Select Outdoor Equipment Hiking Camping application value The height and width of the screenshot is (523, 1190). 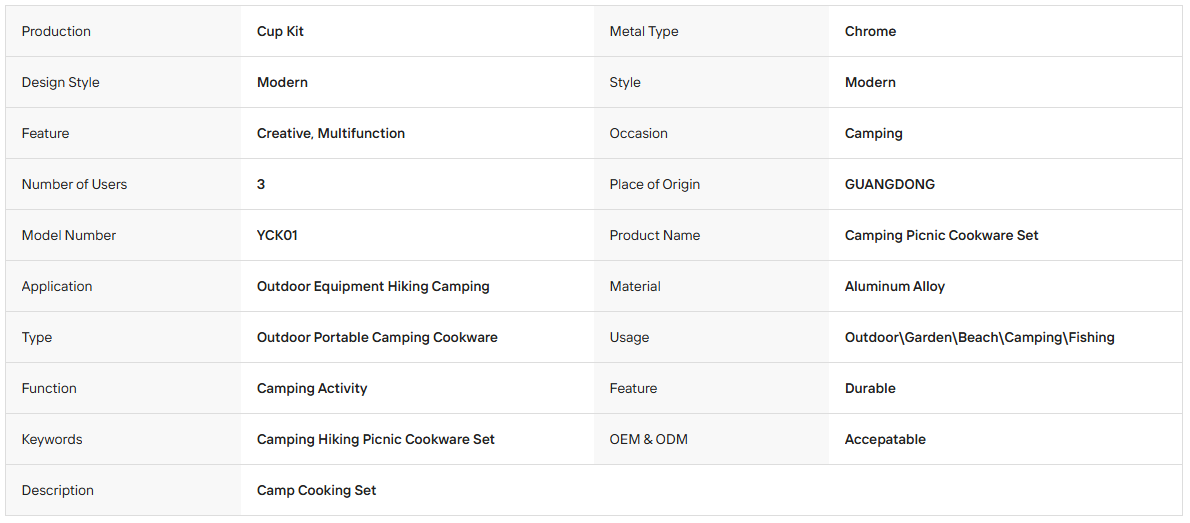coord(373,286)
